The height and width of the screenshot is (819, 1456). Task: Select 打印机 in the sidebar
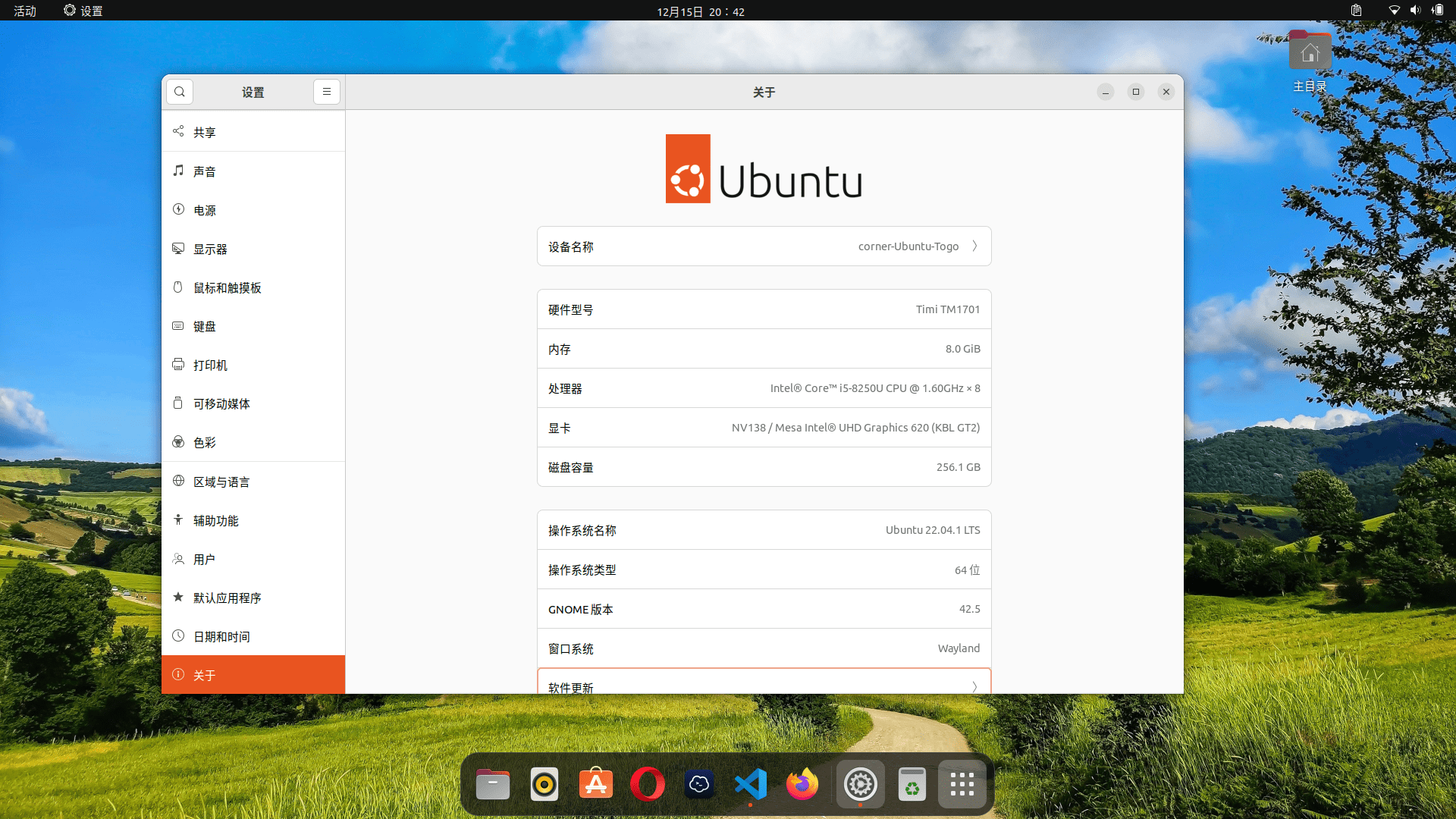253,365
